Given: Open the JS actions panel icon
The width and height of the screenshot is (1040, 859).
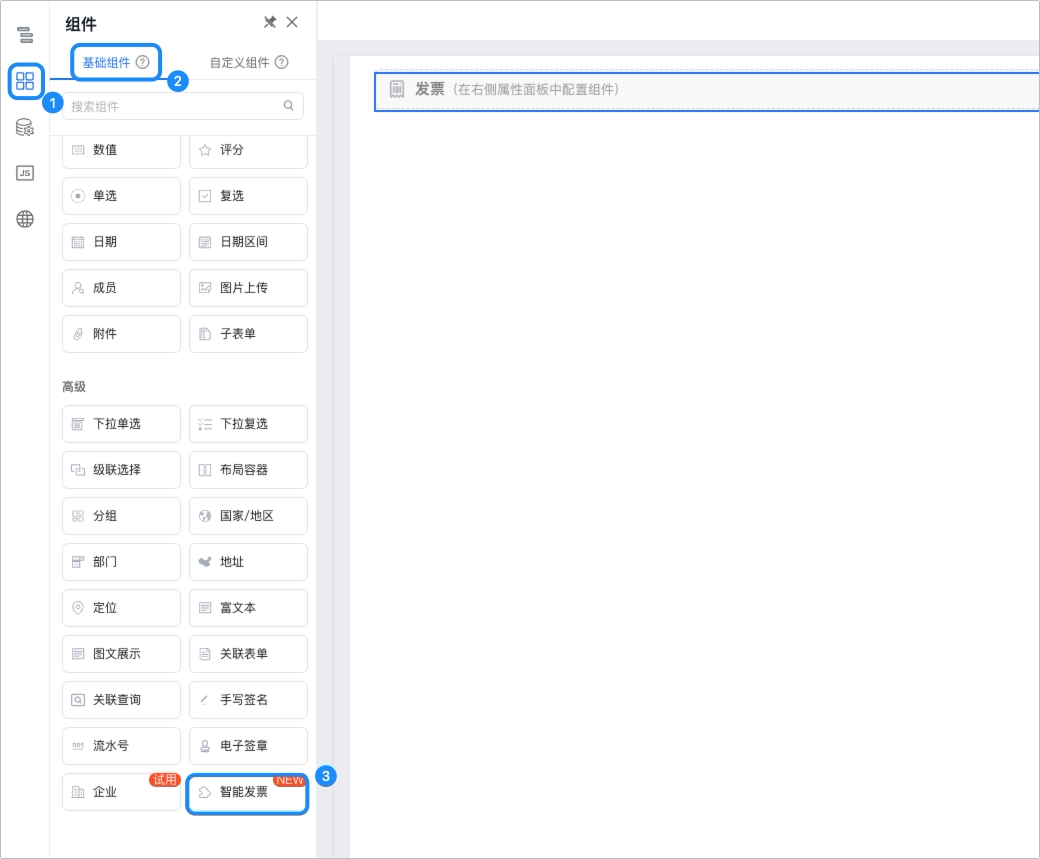Looking at the screenshot, I should [x=25, y=173].
